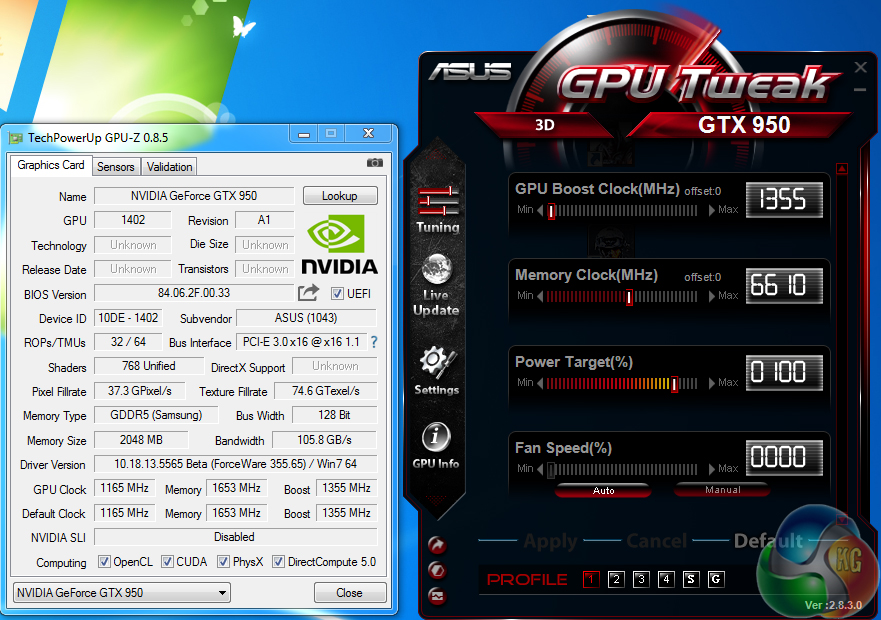The height and width of the screenshot is (620, 881).
Task: Click the Power Target value display
Action: coord(784,372)
